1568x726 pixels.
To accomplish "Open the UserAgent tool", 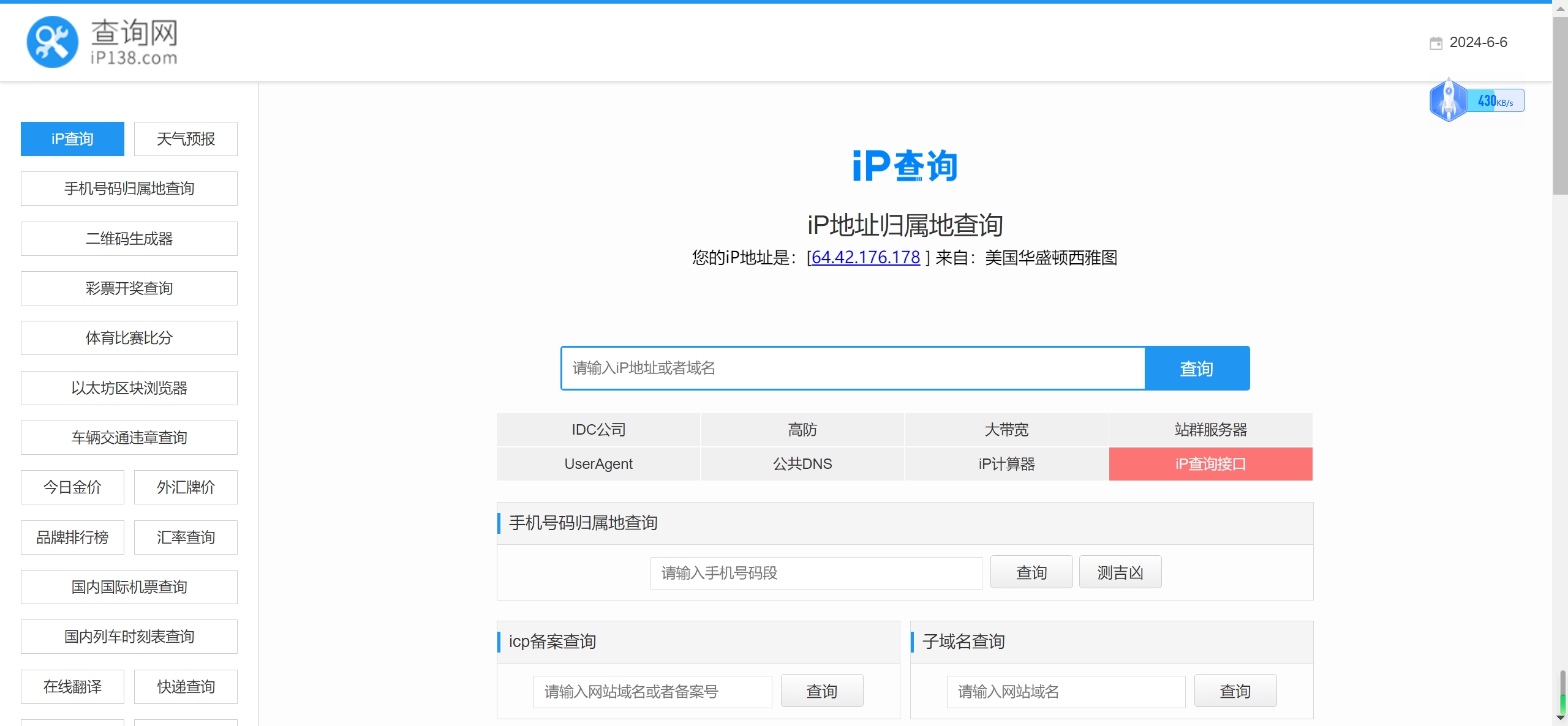I will [598, 464].
